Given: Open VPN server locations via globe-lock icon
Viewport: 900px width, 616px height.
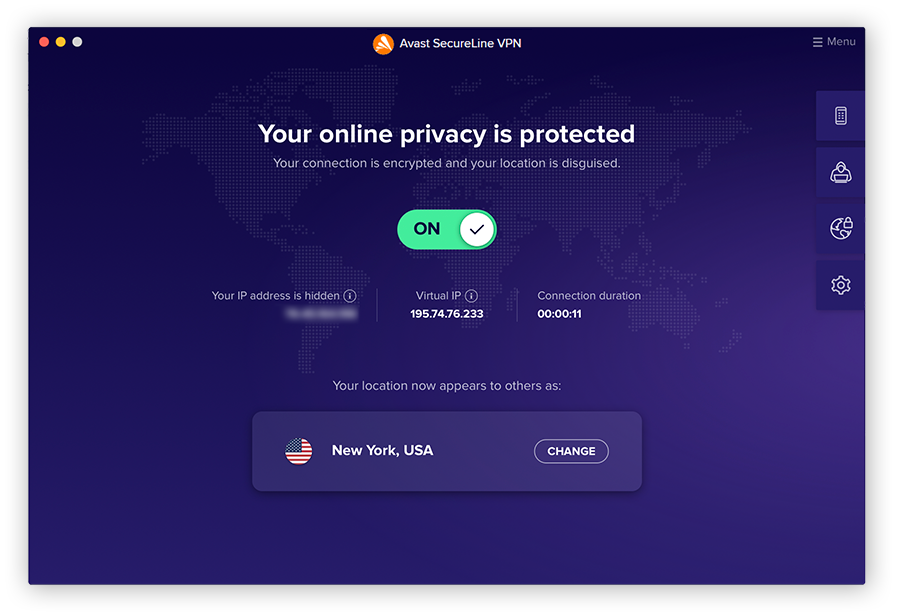Looking at the screenshot, I should 840,228.
